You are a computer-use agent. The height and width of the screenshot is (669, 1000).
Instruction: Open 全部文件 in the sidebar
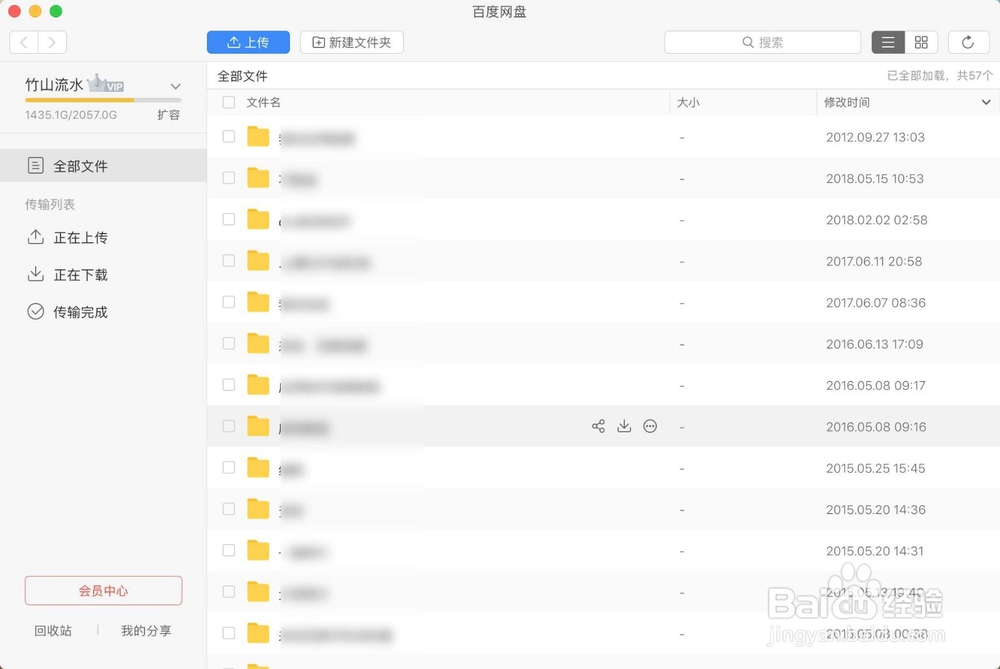click(103, 166)
